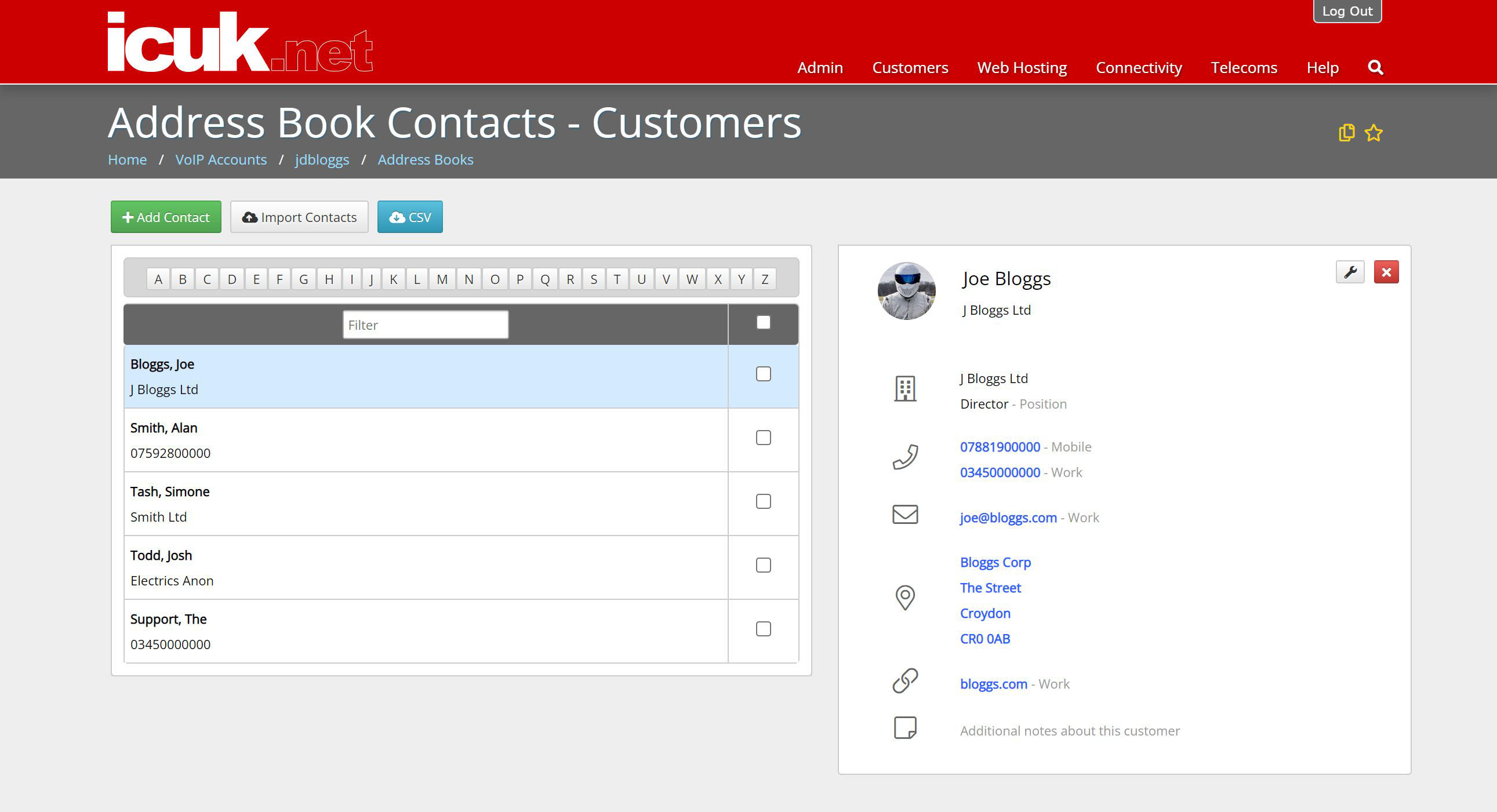Download contacts with CSV button
This screenshot has height=812, width=1497.
(x=410, y=217)
